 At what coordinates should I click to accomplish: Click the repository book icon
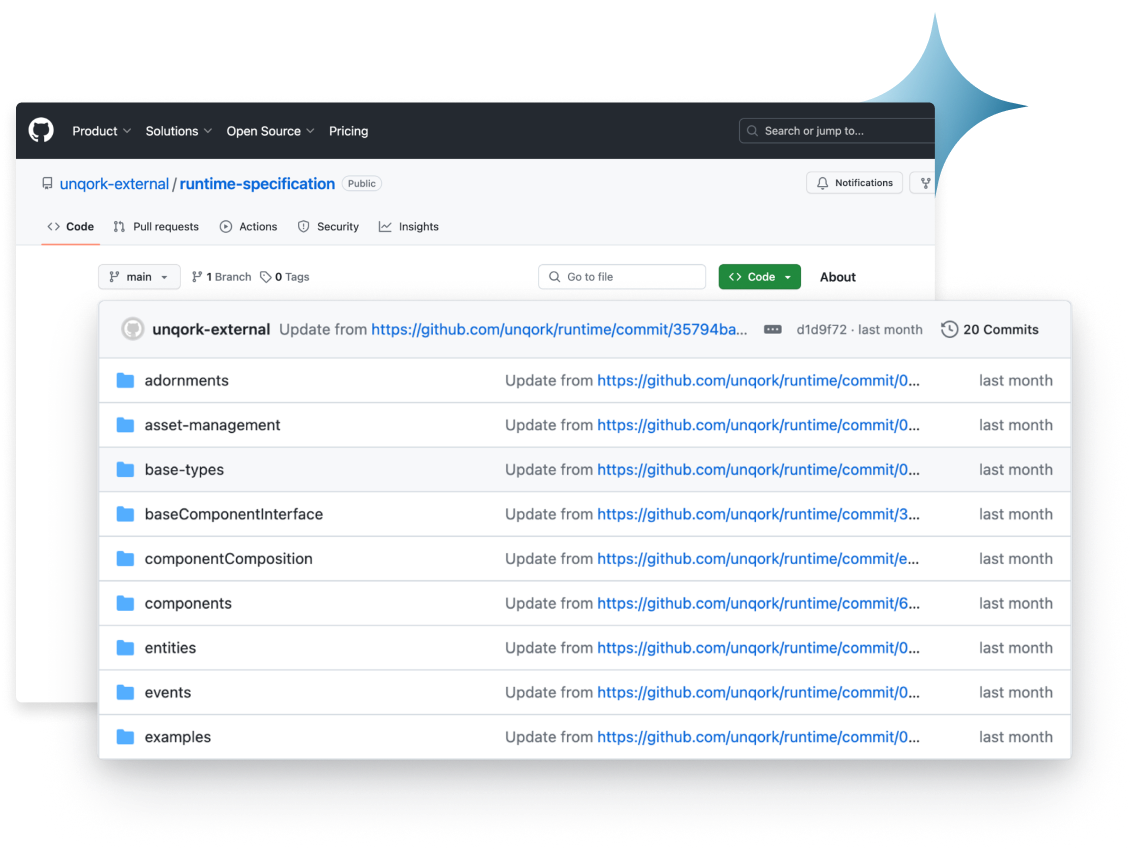[x=48, y=183]
